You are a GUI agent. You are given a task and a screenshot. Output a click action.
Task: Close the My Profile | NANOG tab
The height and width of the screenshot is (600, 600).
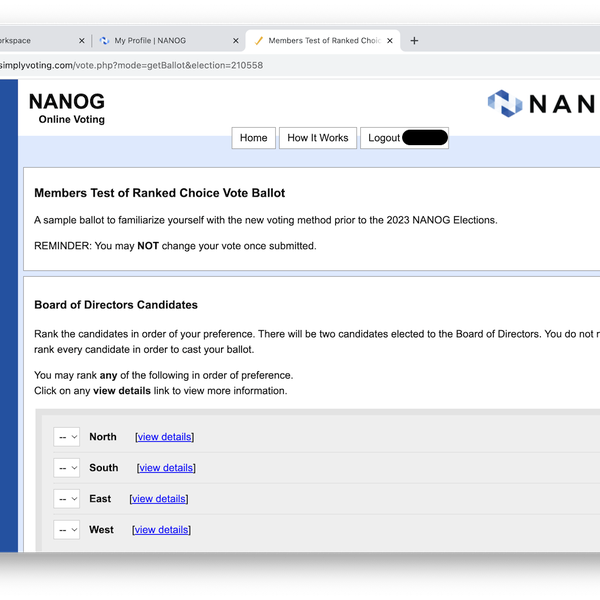[x=236, y=41]
